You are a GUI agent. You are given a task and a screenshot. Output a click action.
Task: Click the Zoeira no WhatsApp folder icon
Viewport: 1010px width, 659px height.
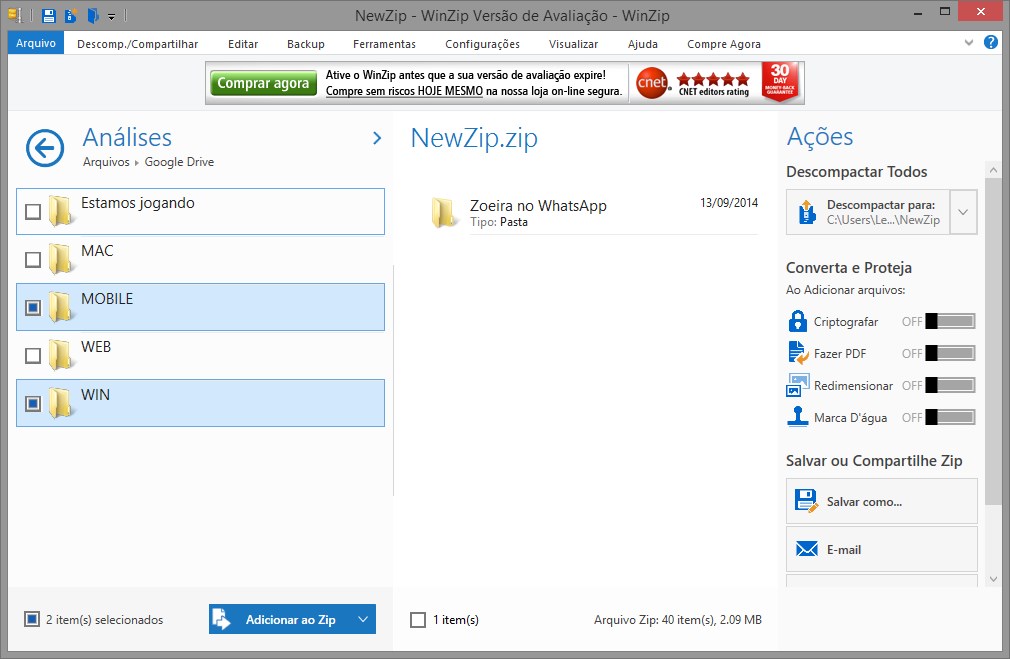(444, 213)
